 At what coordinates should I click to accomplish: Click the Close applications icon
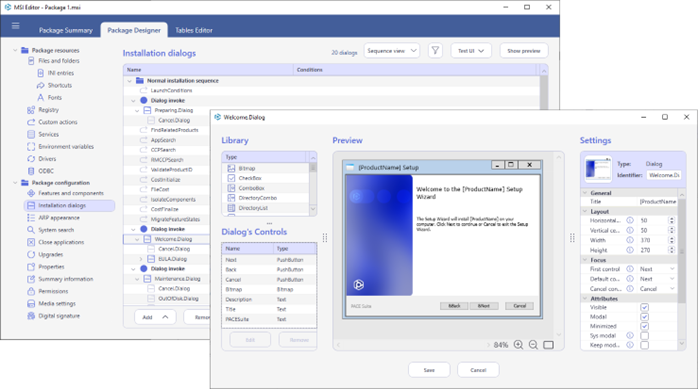point(31,242)
